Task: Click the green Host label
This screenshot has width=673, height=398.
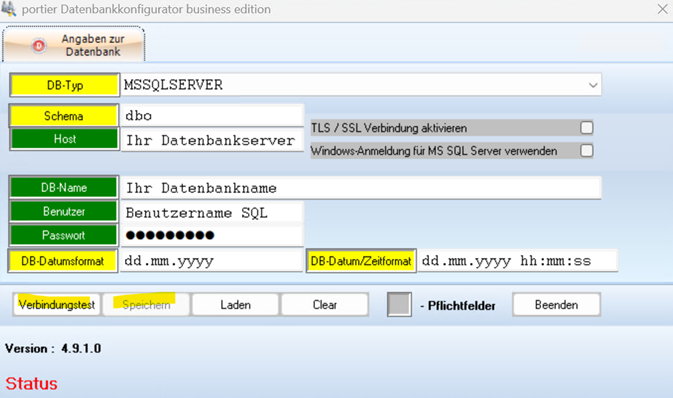Action: point(64,139)
